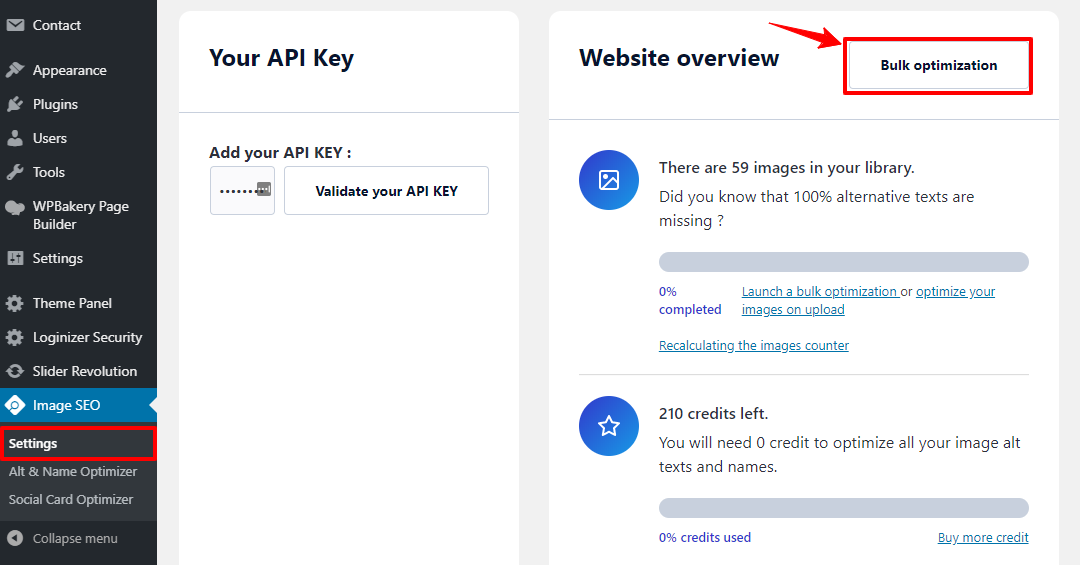Click the Bulk optimization button
Screen dimensions: 1080x565
[x=938, y=65]
